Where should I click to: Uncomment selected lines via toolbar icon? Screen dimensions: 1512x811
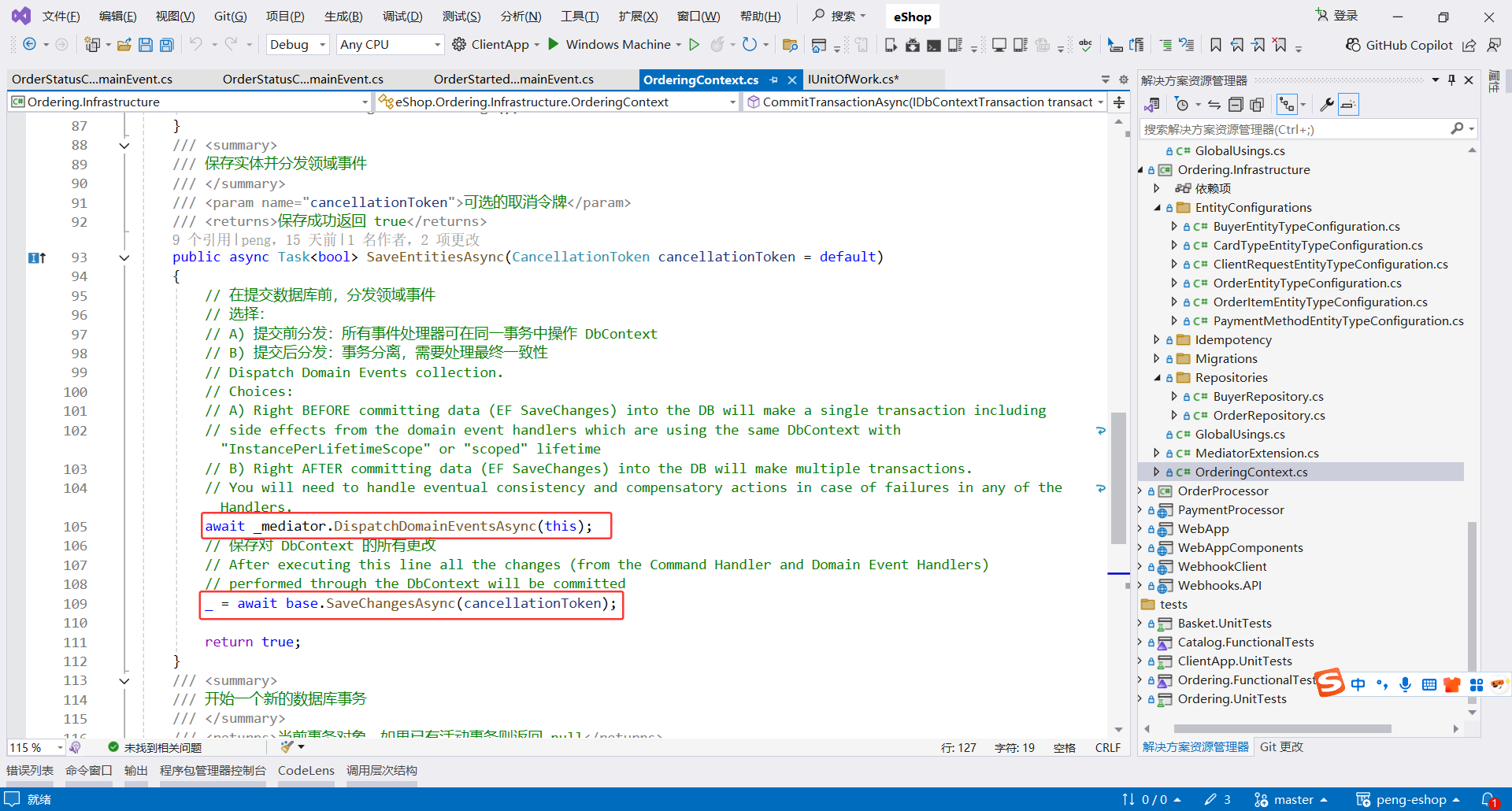click(1187, 45)
